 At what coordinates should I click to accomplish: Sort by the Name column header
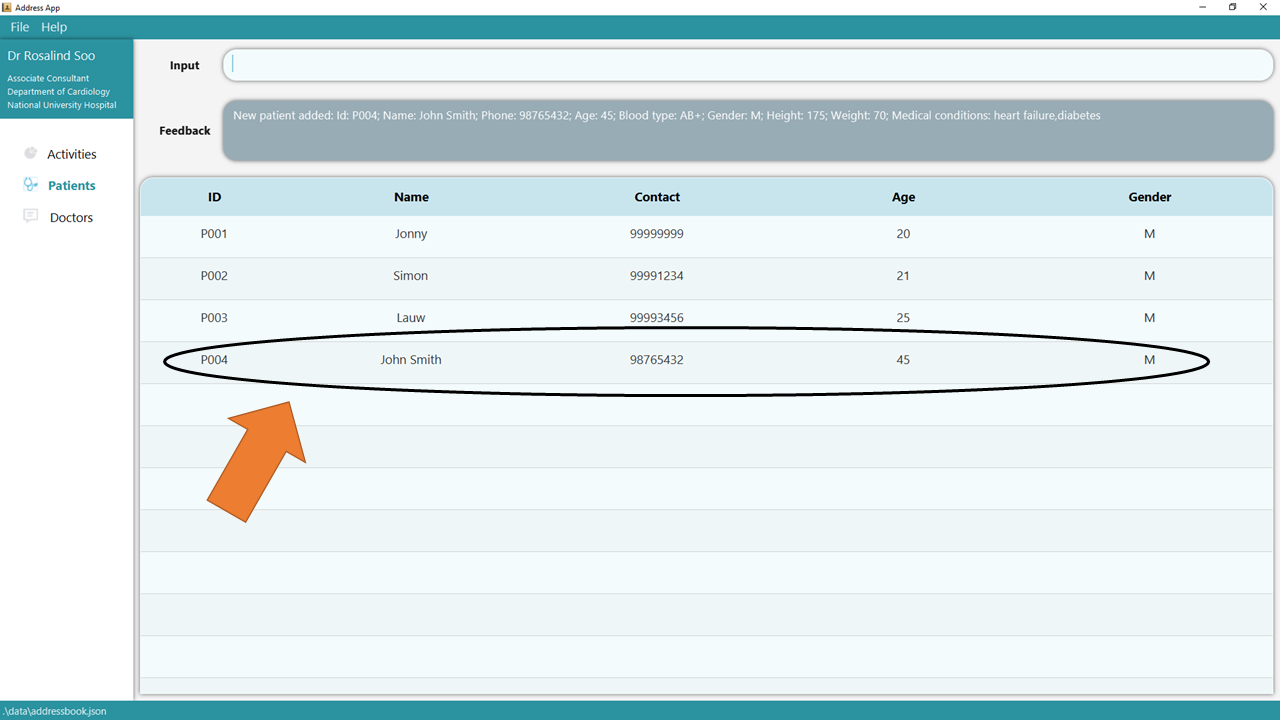[x=411, y=197]
